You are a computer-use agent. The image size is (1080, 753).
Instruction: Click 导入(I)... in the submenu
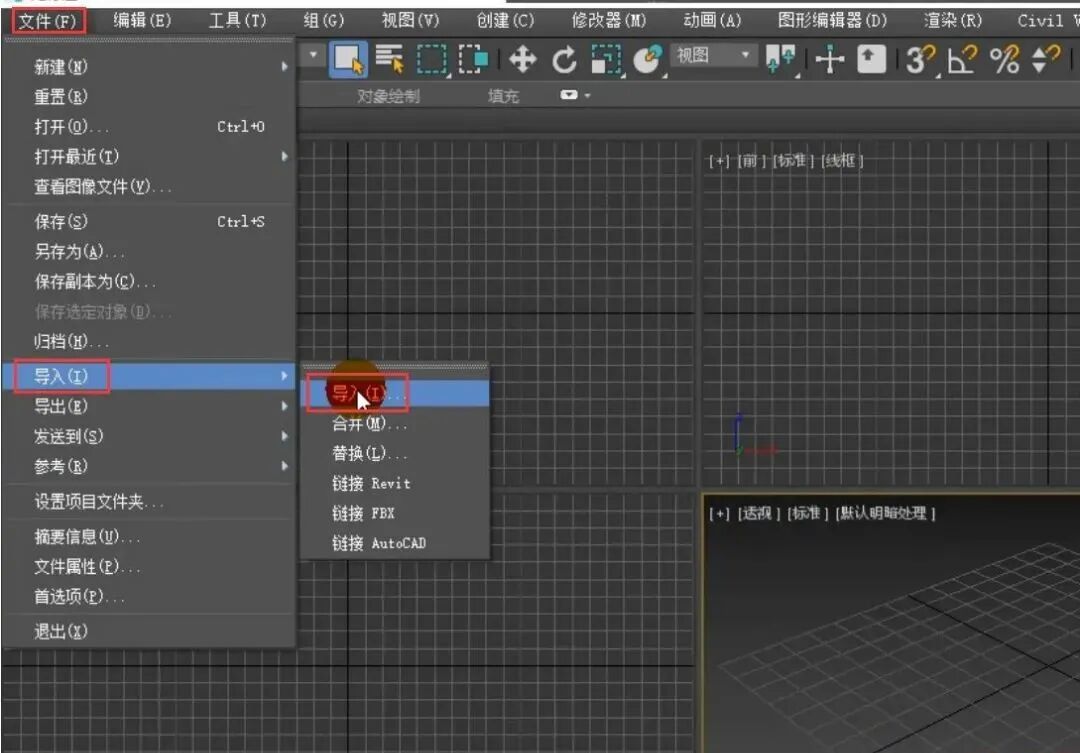click(395, 393)
